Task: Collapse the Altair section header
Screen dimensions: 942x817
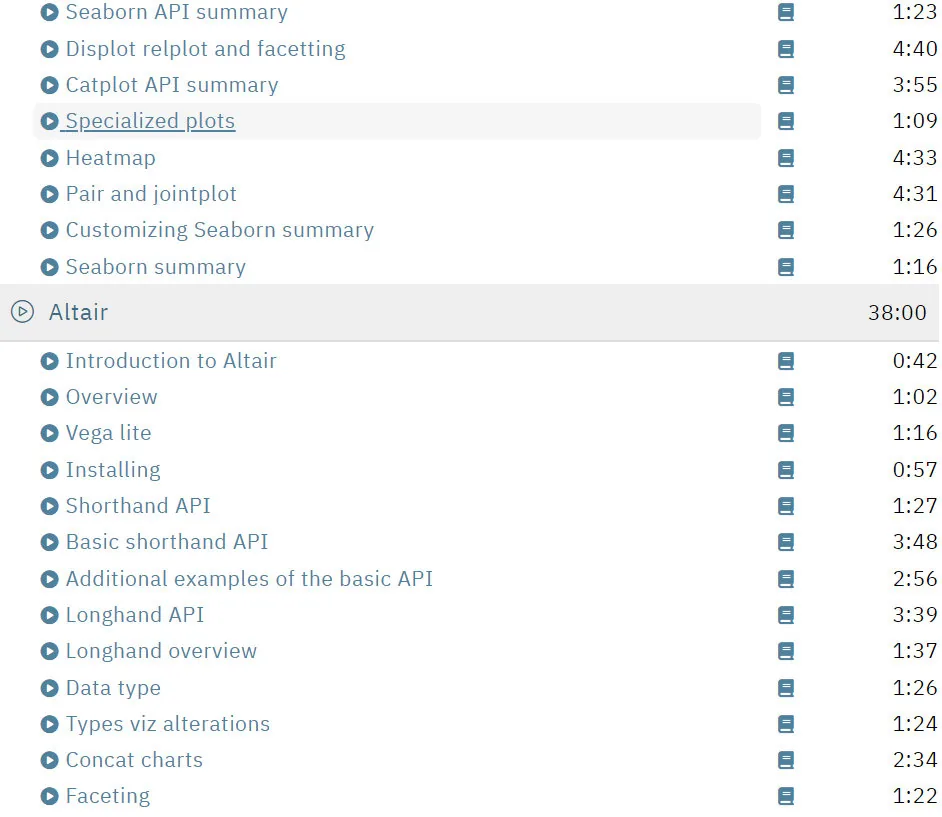Action: [471, 312]
